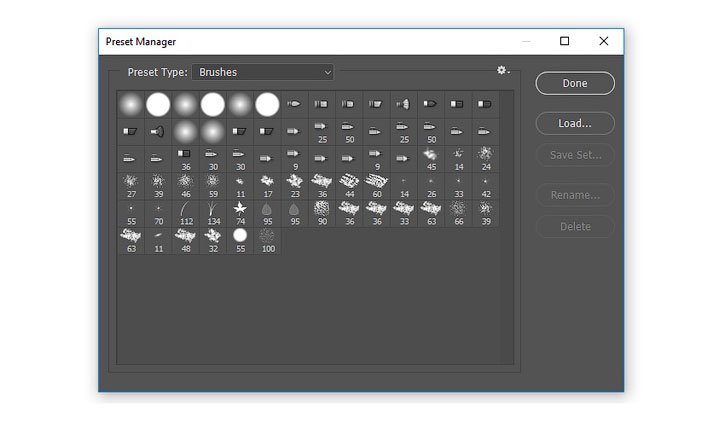Select the texture brush preset 100

(x=267, y=240)
